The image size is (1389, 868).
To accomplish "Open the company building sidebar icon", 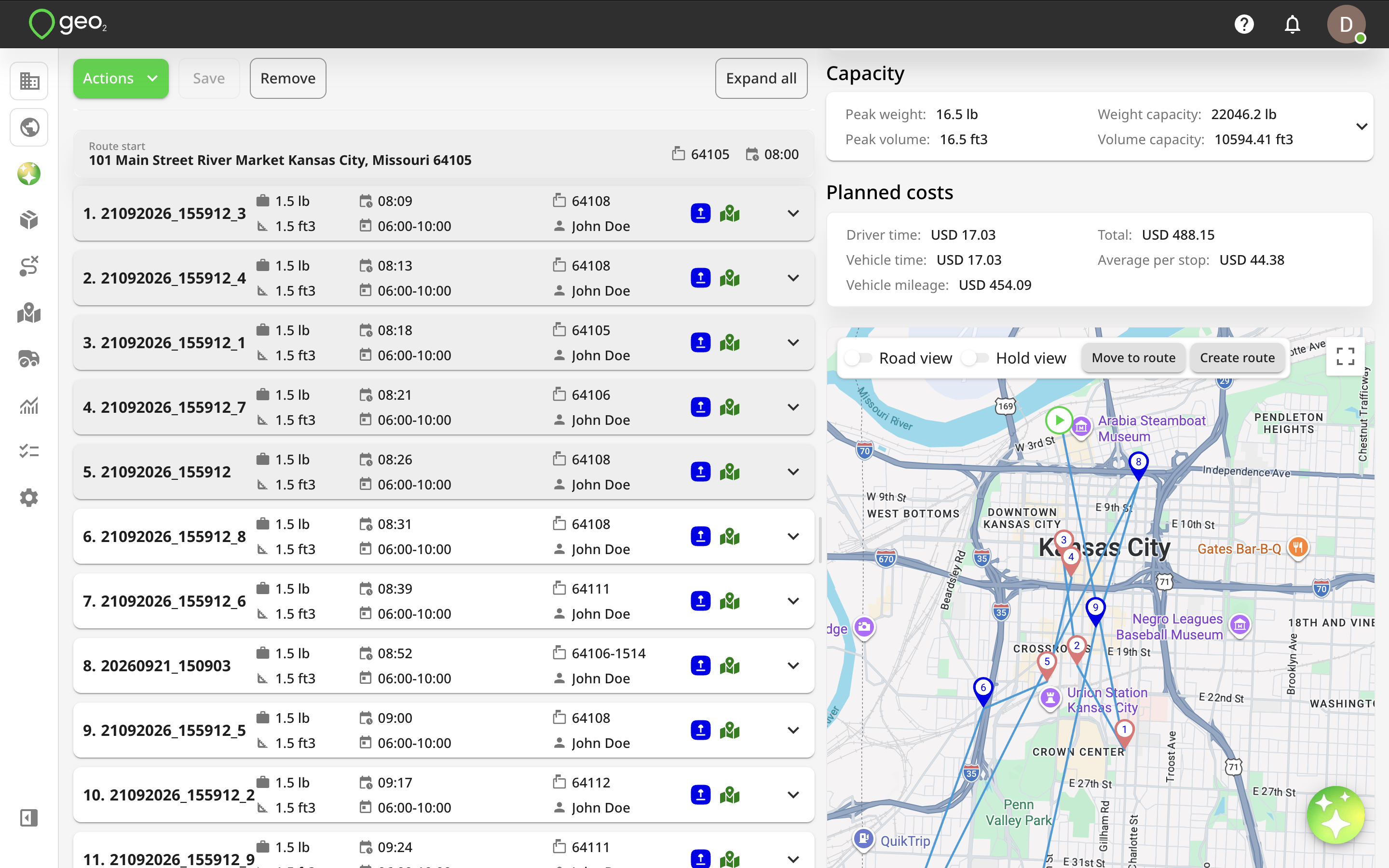I will point(29,81).
